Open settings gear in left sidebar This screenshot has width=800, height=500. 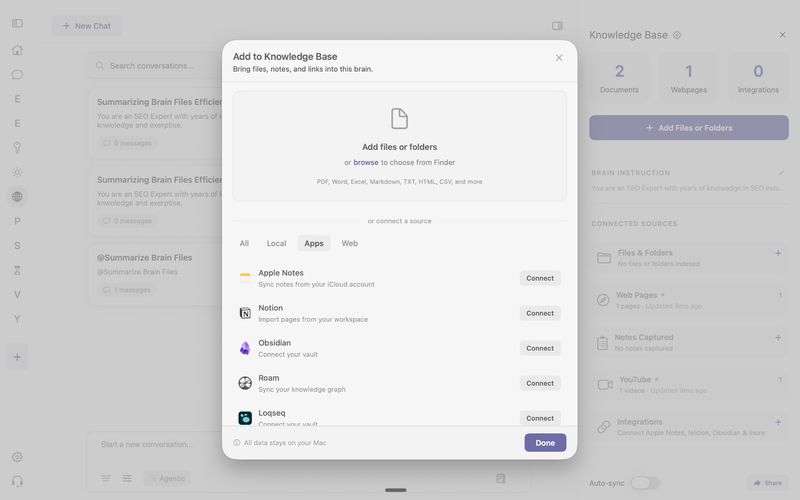tap(17, 457)
